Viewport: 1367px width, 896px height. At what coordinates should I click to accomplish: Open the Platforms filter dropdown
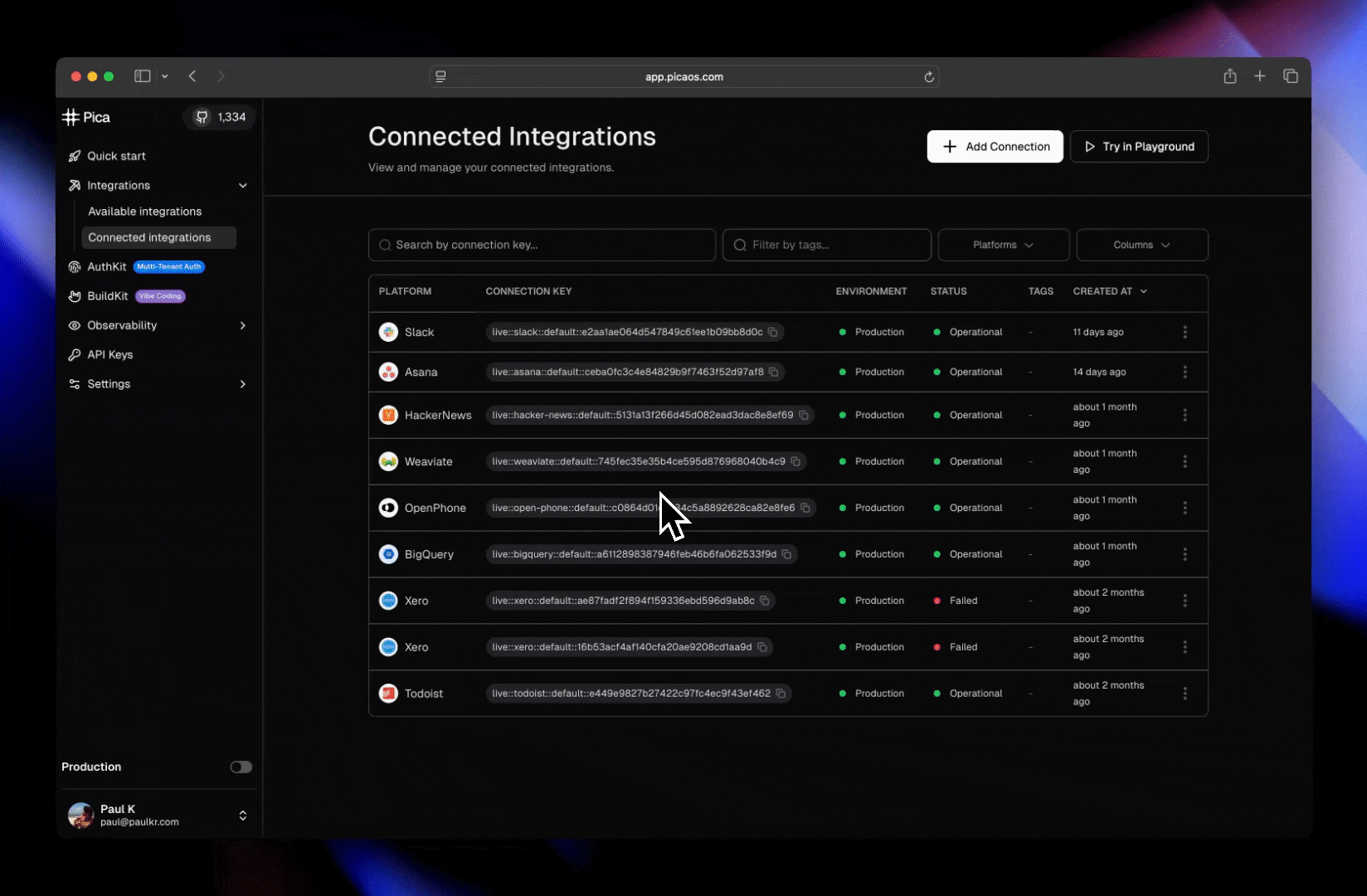pyautogui.click(x=1004, y=245)
